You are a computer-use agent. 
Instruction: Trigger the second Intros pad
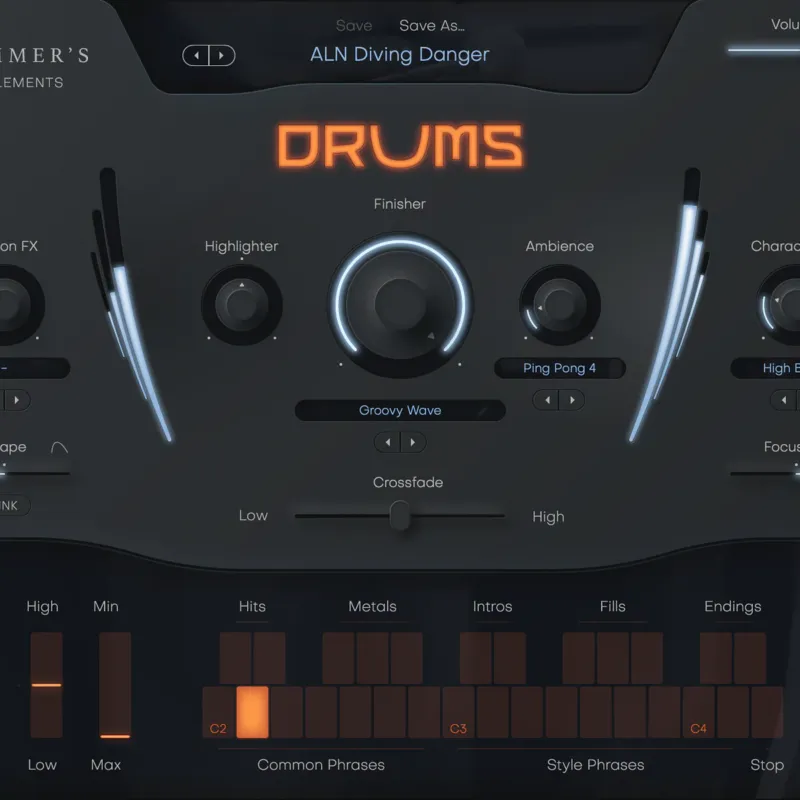[x=510, y=658]
